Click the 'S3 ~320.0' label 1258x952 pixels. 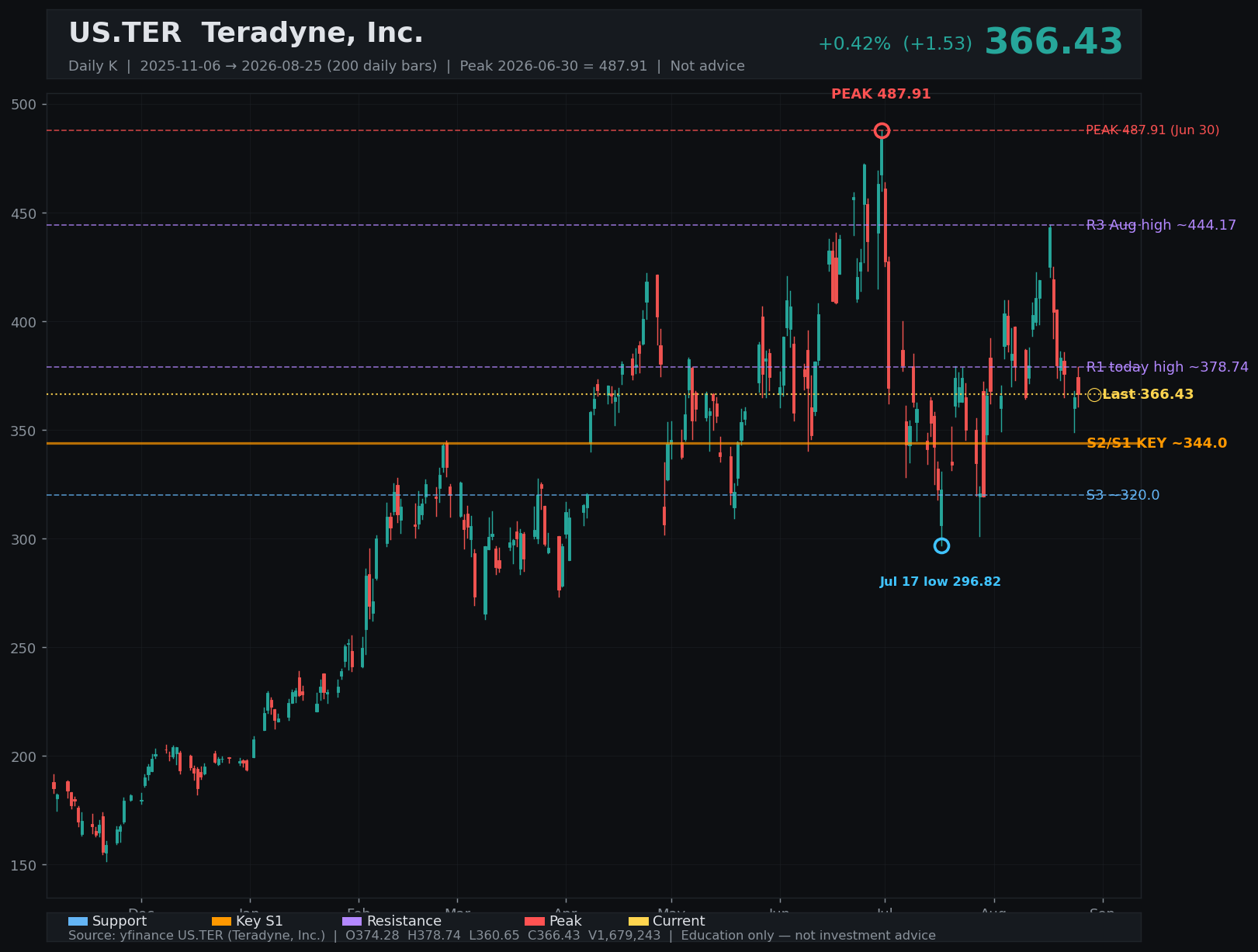pyautogui.click(x=1123, y=495)
